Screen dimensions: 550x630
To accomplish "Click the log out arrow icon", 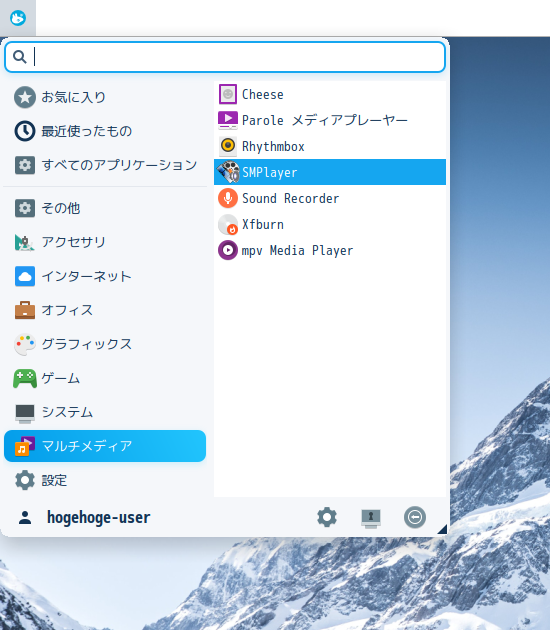I will 415,517.
